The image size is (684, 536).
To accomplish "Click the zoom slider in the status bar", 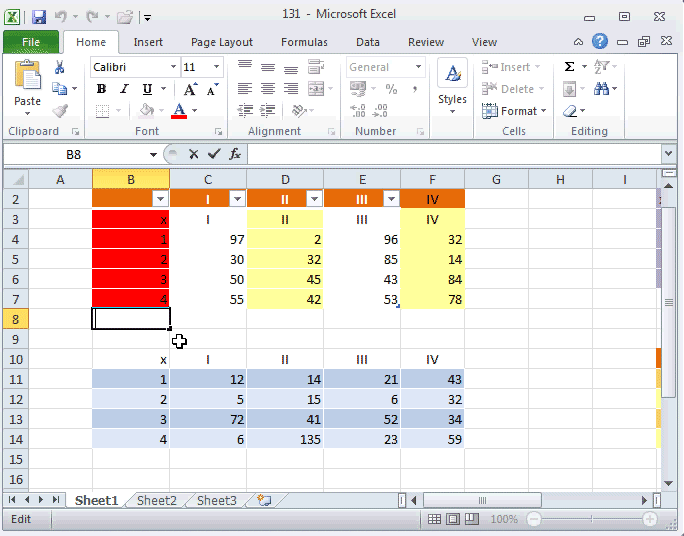I will tap(592, 520).
